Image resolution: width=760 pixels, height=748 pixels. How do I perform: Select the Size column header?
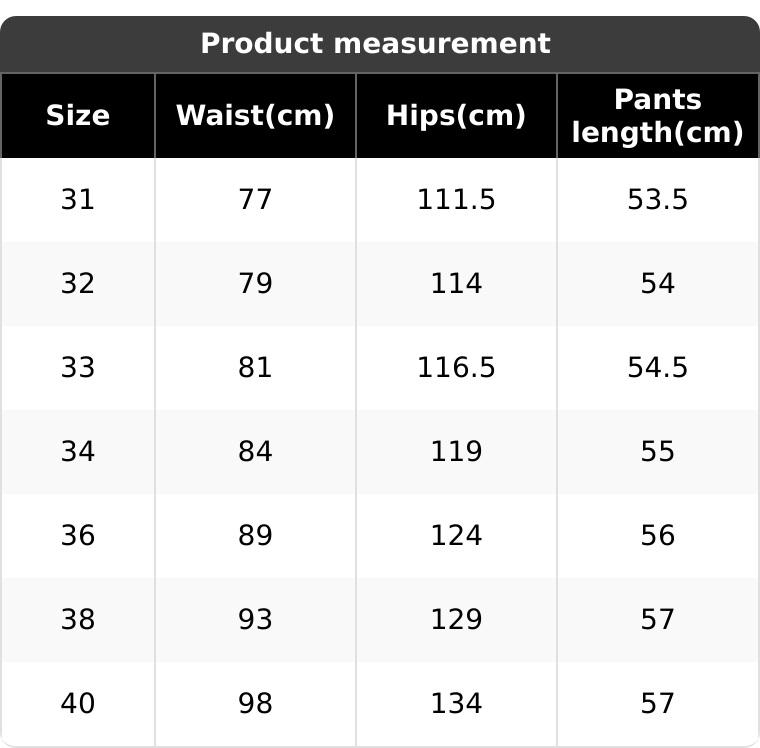[77, 116]
